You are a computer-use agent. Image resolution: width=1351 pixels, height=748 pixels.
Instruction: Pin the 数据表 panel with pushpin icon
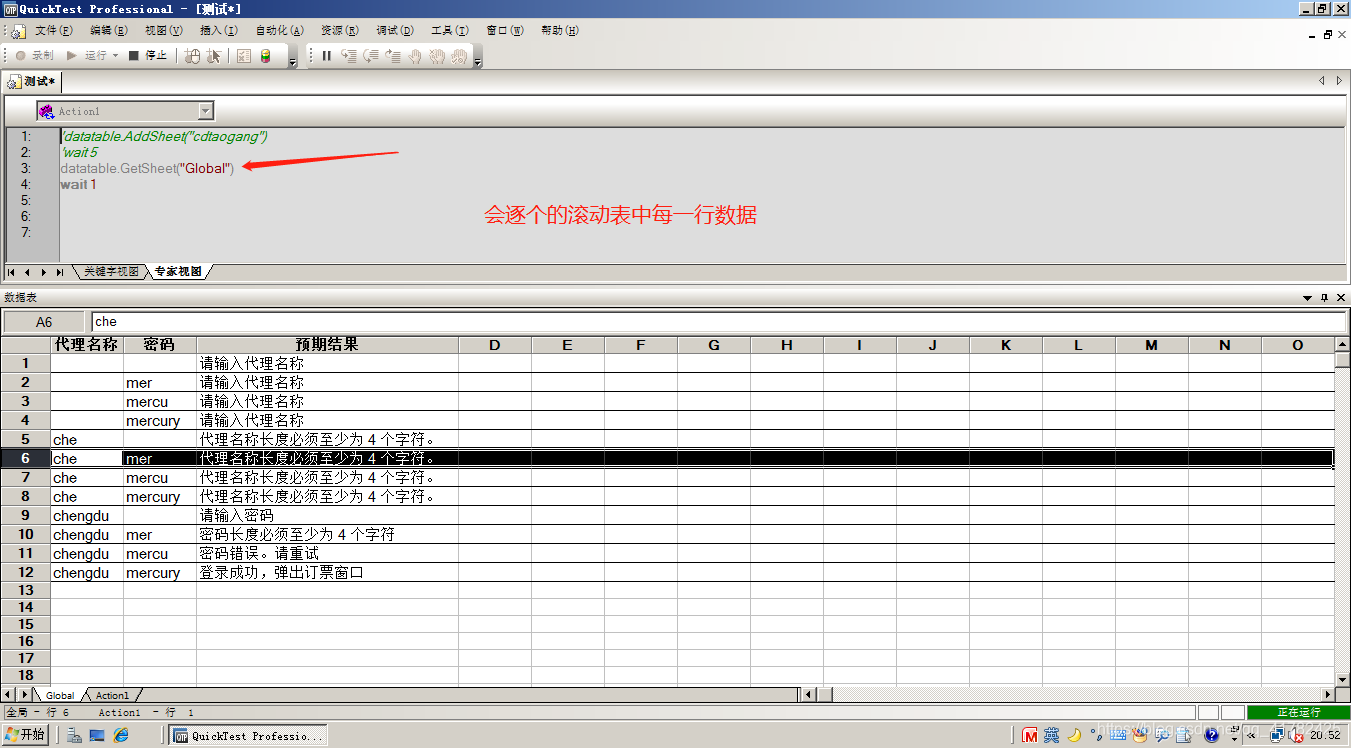[1324, 298]
